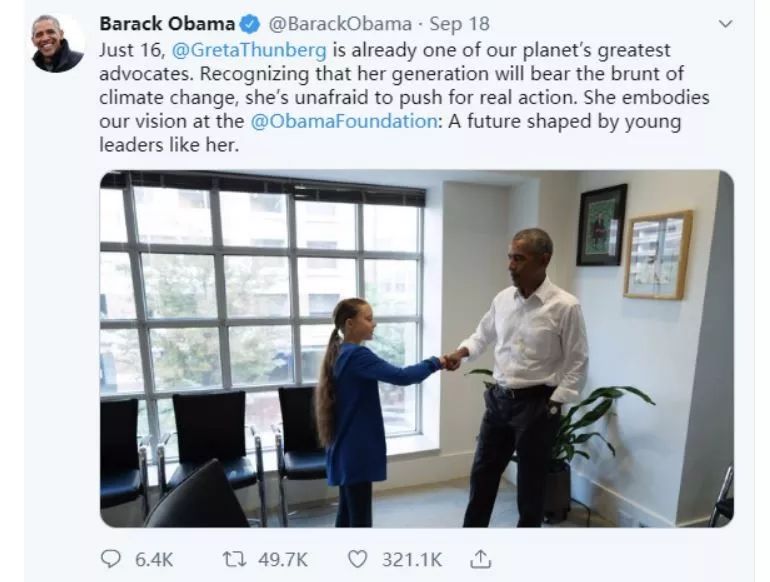Image resolution: width=770 pixels, height=582 pixels.
Task: Click the 321.1K likes count
Action: (412, 559)
